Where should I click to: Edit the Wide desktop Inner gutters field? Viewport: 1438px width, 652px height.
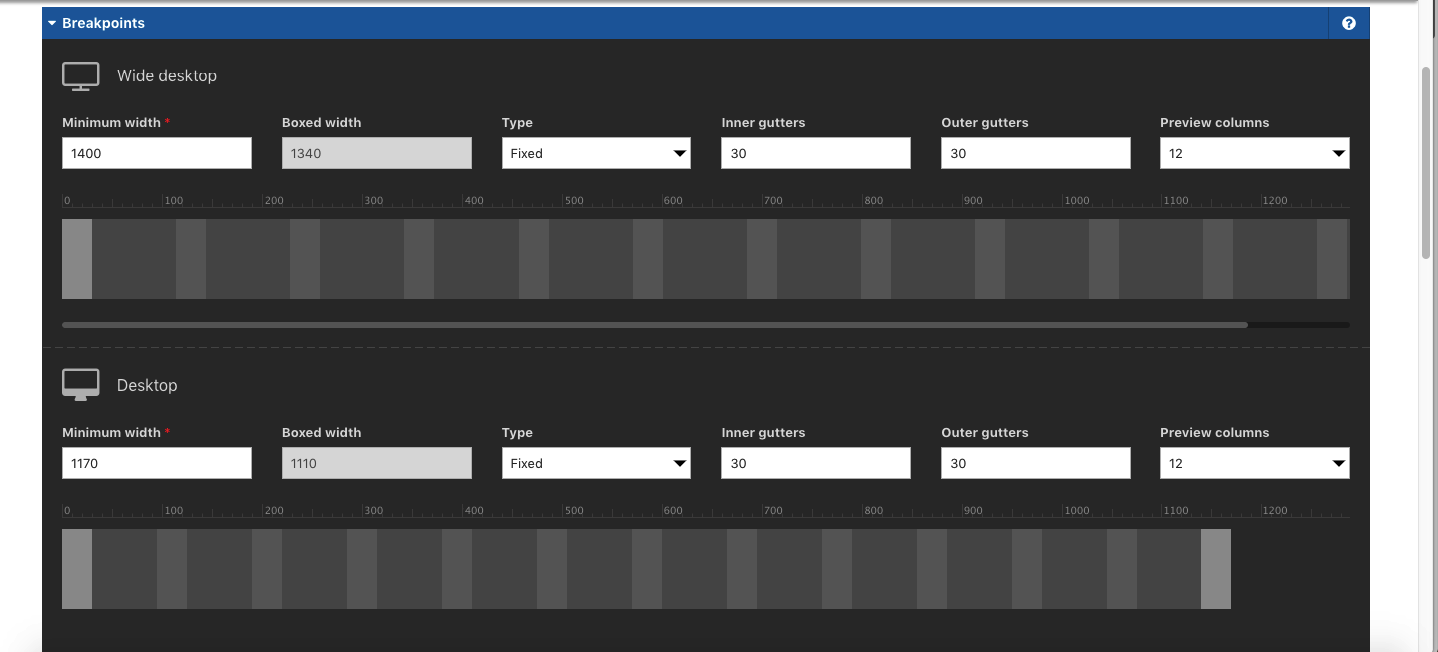point(815,153)
